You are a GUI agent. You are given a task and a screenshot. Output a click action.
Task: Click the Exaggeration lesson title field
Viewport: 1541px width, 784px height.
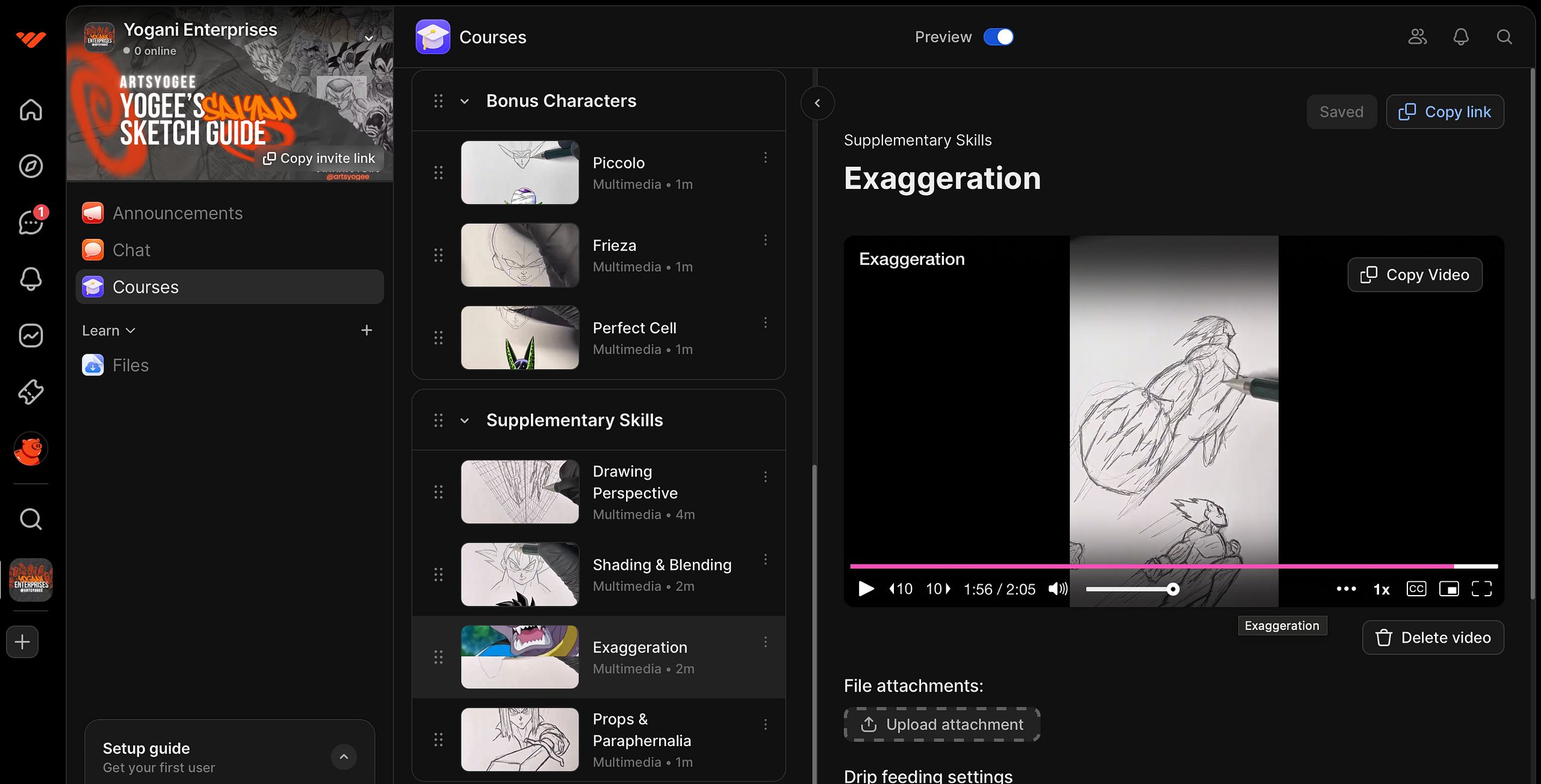[x=942, y=179]
